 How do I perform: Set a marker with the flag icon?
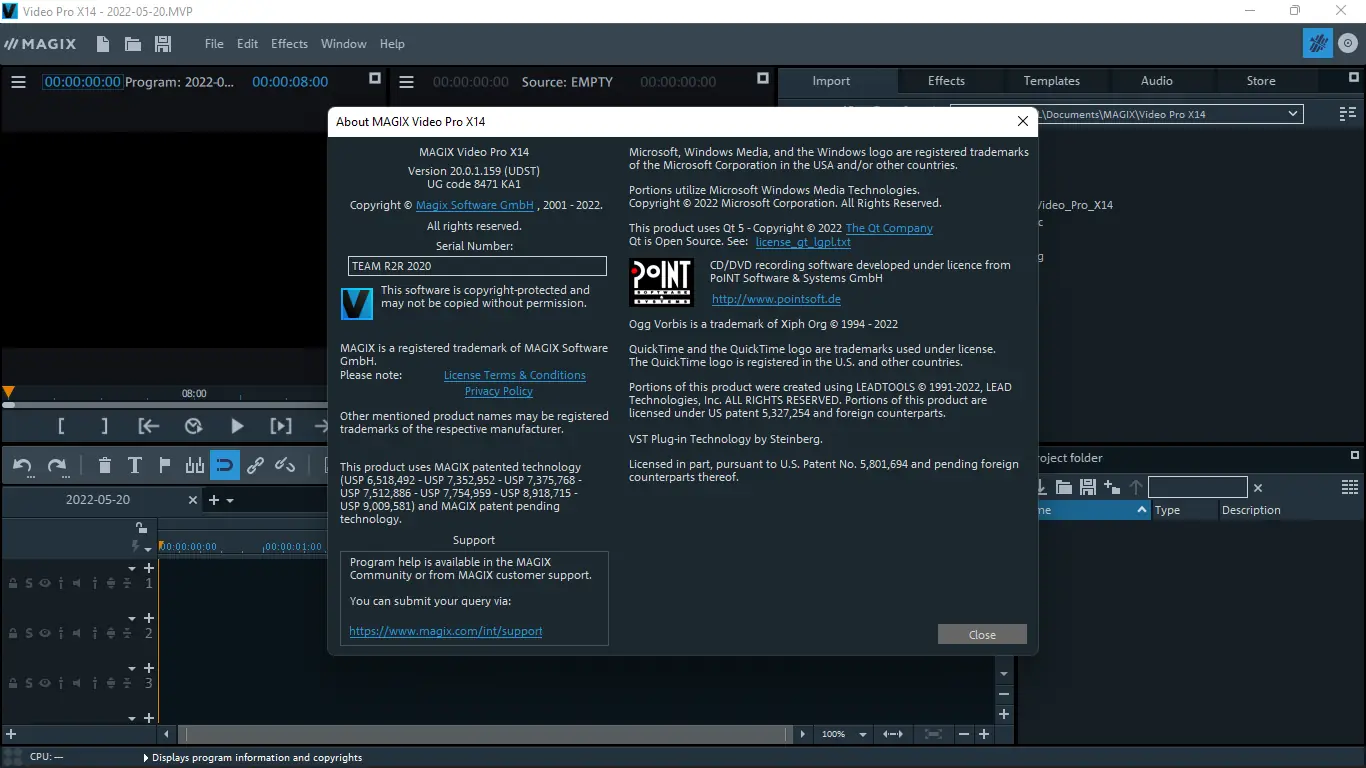[165, 465]
